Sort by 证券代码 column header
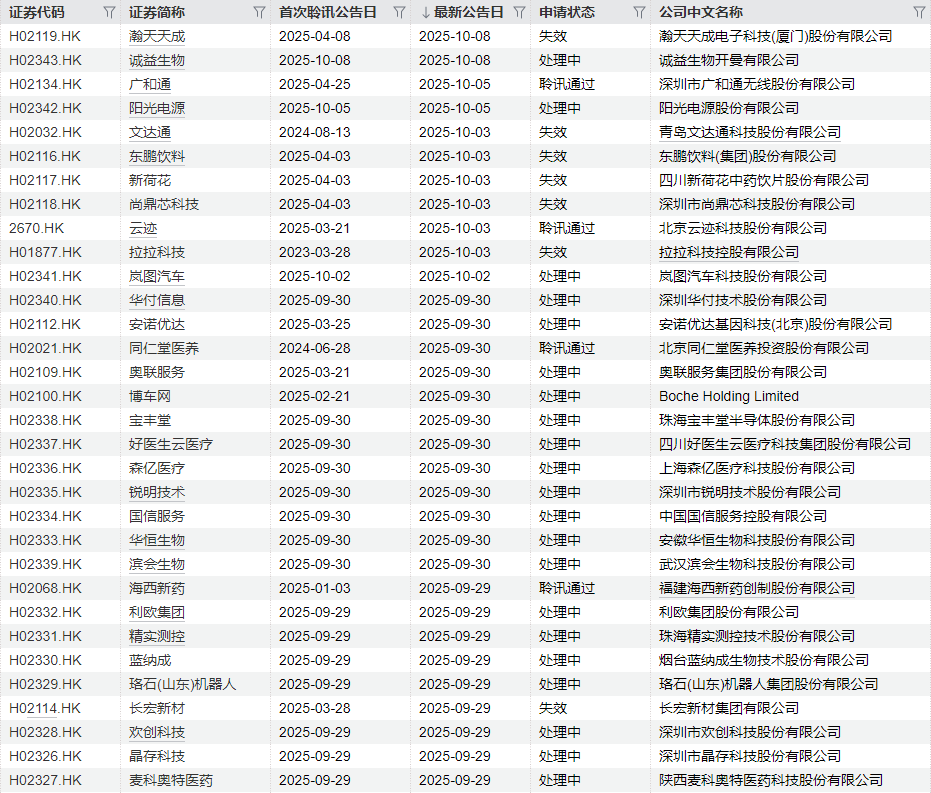 pos(36,12)
